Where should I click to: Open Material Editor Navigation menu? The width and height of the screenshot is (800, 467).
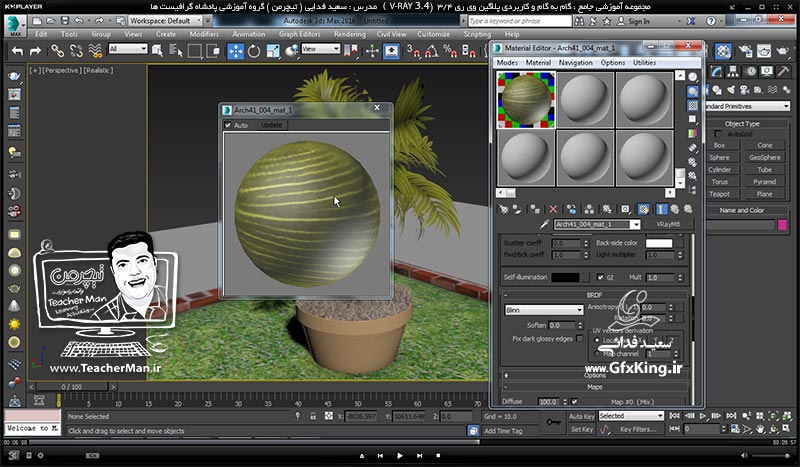pyautogui.click(x=576, y=62)
